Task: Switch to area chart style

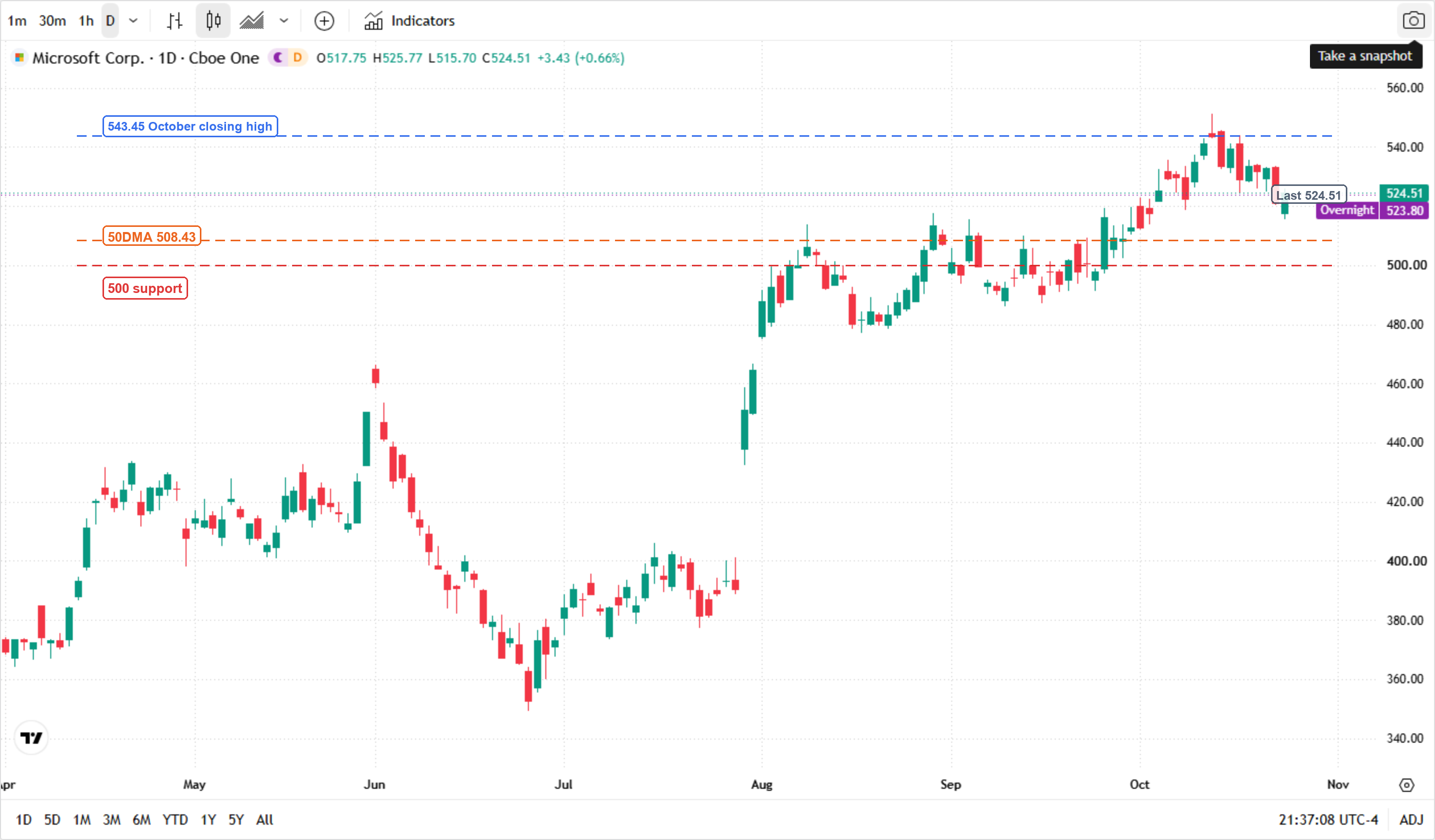Action: 252,21
